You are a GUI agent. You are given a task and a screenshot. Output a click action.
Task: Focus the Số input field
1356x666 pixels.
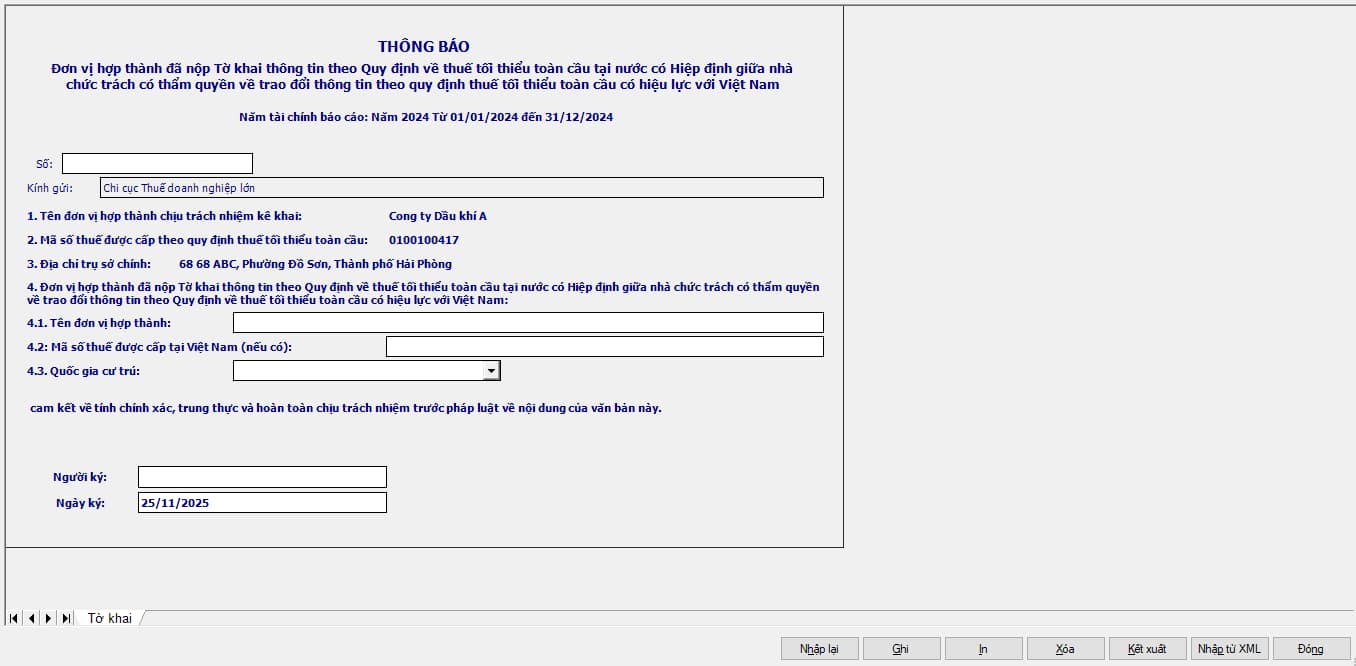pos(157,163)
